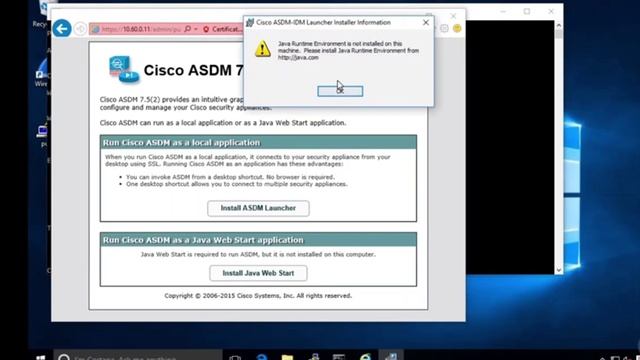Screen dimensions: 640x360
Task: Go back with the browser Back arrow
Action: [x=62, y=29]
